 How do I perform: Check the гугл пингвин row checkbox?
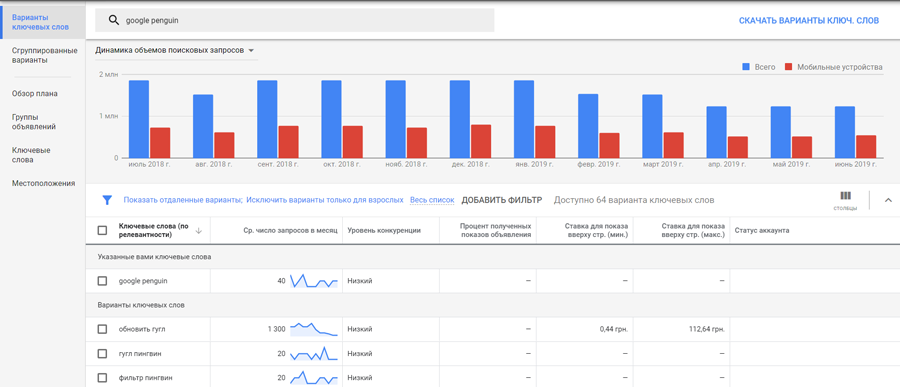(x=102, y=354)
